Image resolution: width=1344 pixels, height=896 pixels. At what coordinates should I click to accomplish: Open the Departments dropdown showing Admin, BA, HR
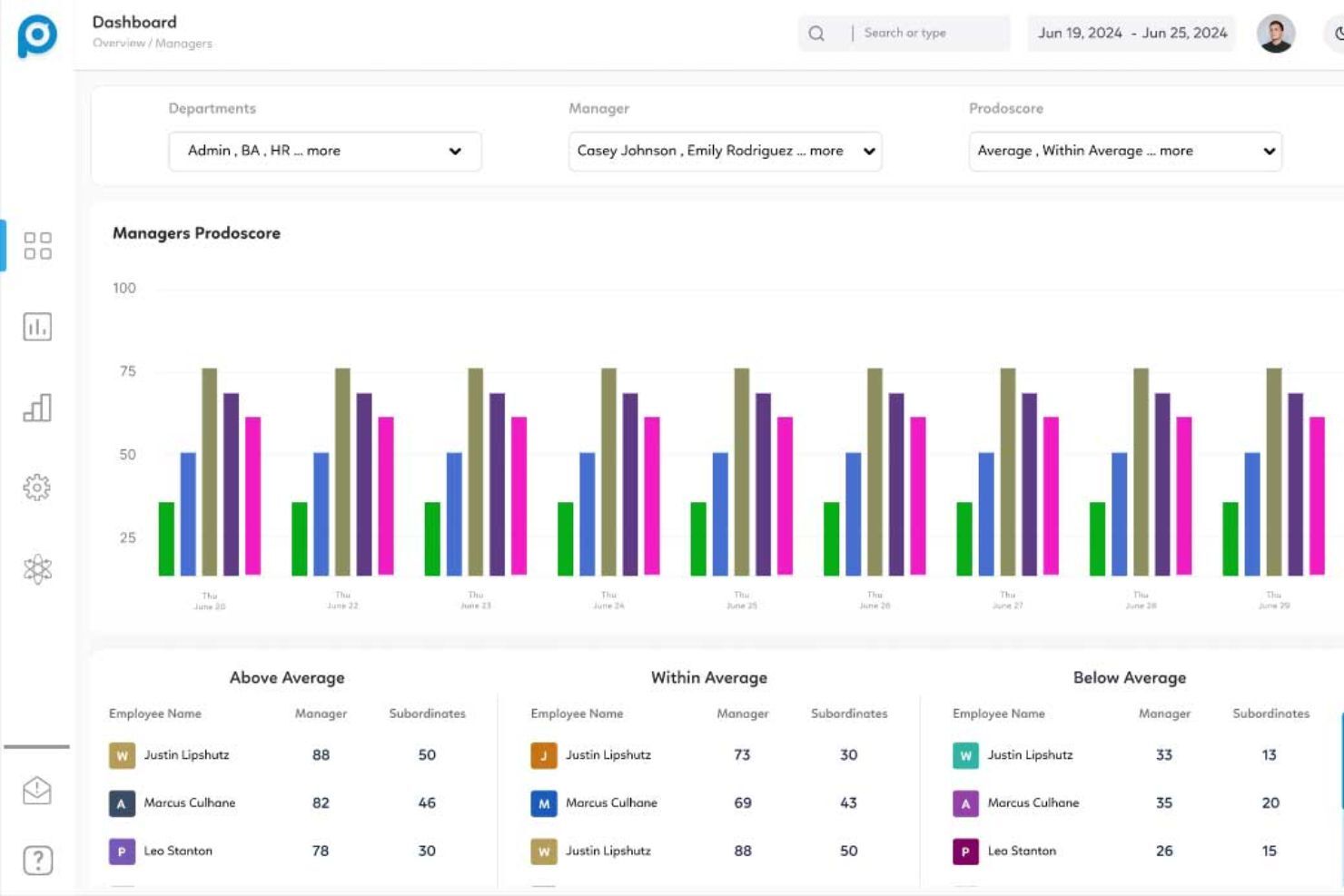[324, 151]
